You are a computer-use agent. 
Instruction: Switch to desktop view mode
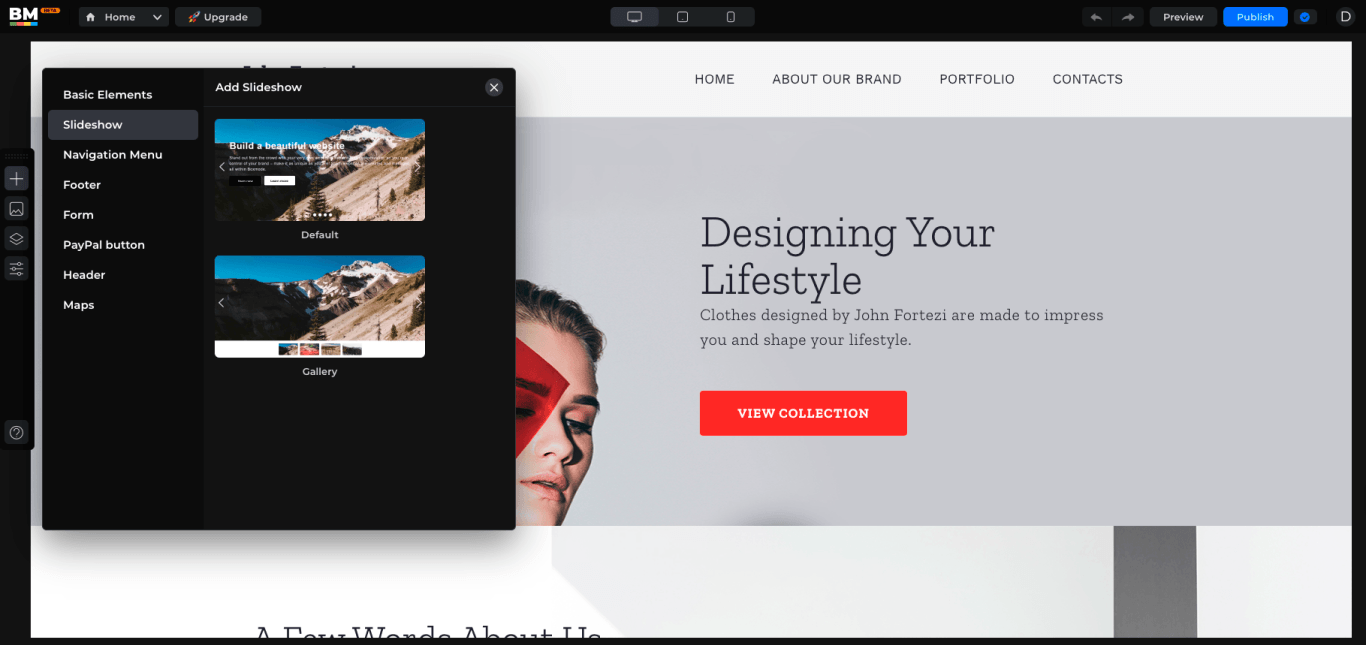coord(634,16)
